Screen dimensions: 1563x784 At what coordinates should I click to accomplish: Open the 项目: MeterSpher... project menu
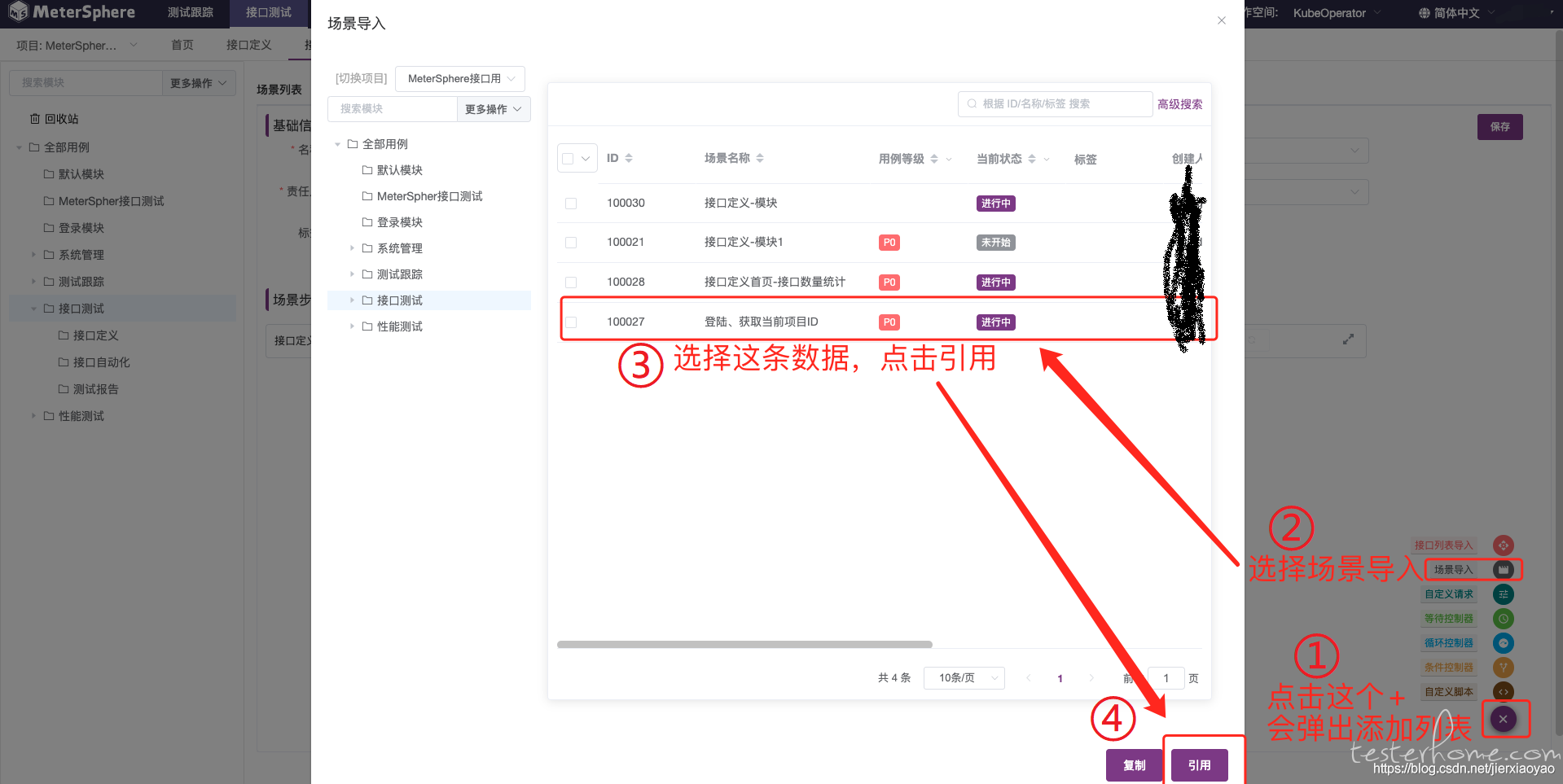[77, 46]
